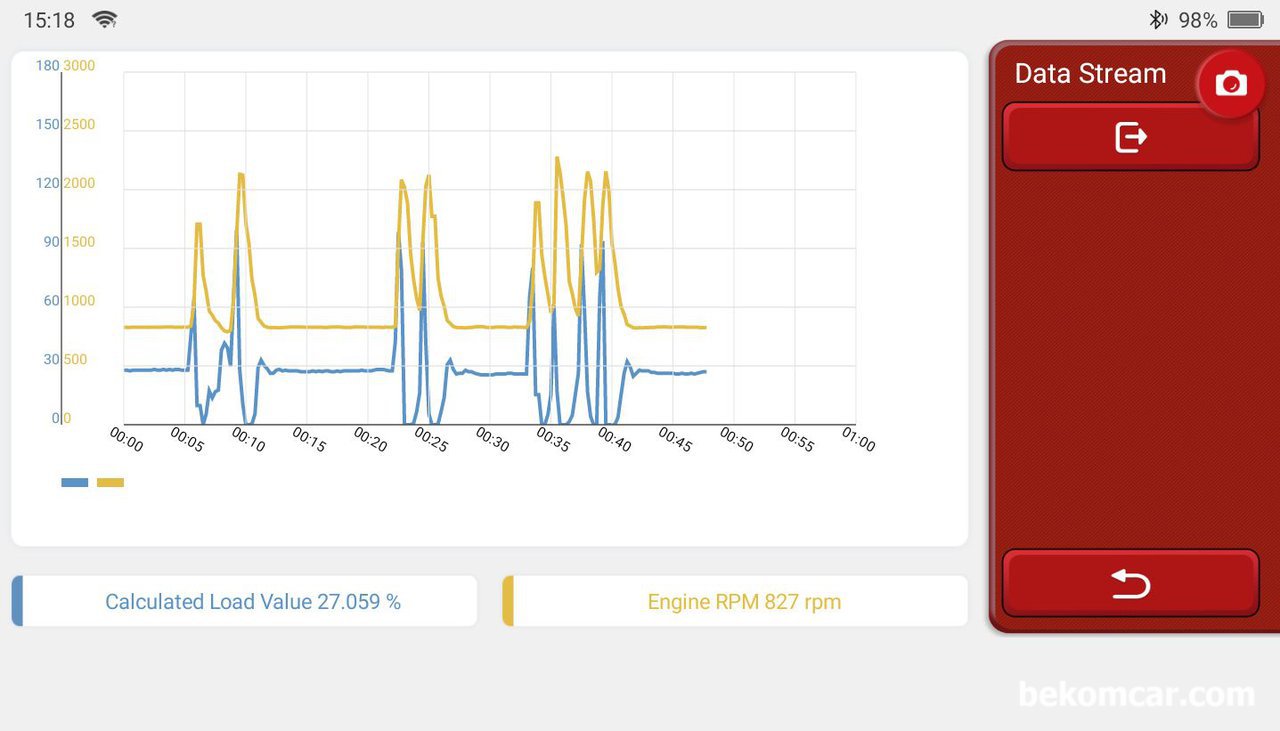The image size is (1280, 731).
Task: Tap the camera screenshot icon
Action: click(1231, 84)
